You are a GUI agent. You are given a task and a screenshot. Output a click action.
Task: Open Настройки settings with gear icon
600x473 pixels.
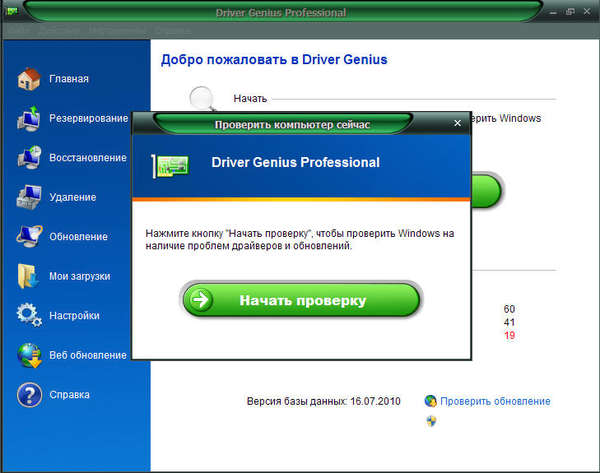pyautogui.click(x=58, y=315)
